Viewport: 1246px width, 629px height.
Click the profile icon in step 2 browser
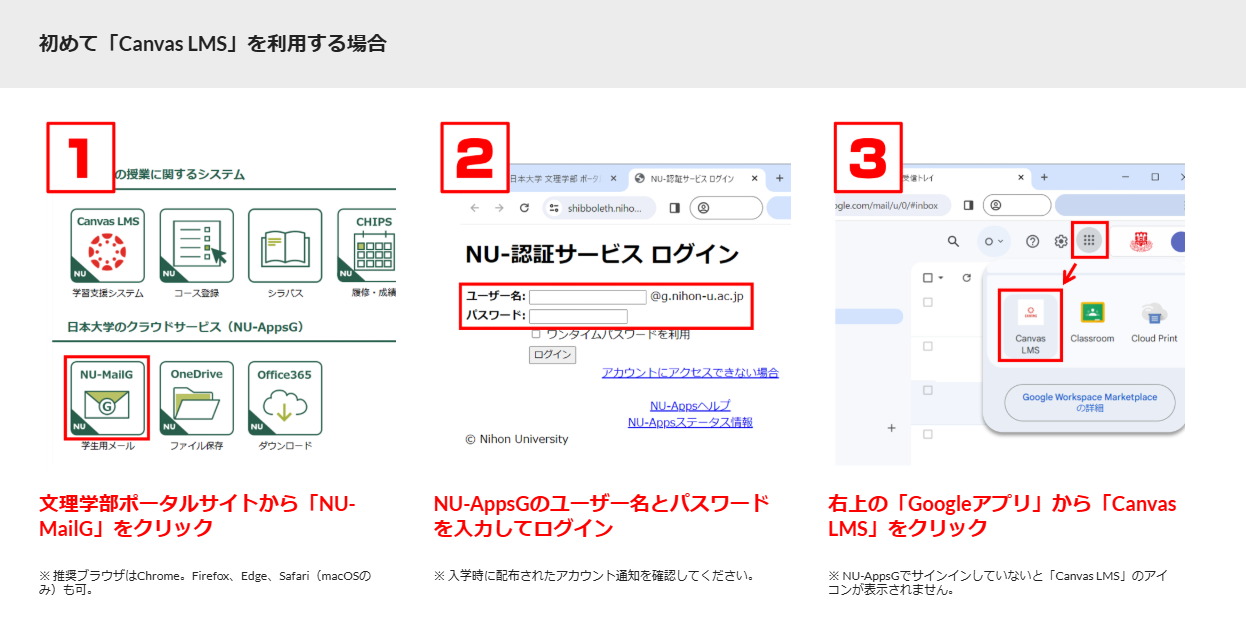[x=704, y=208]
